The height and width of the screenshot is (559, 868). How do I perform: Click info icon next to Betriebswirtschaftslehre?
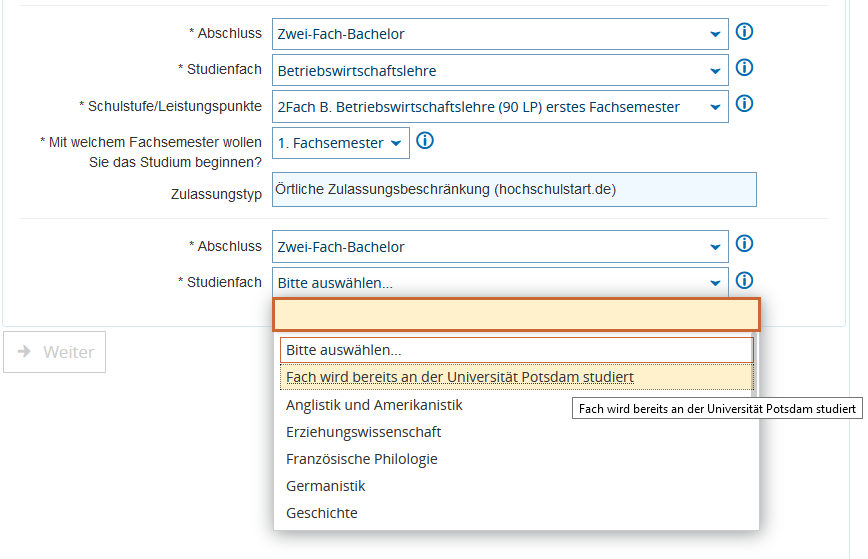pos(744,68)
